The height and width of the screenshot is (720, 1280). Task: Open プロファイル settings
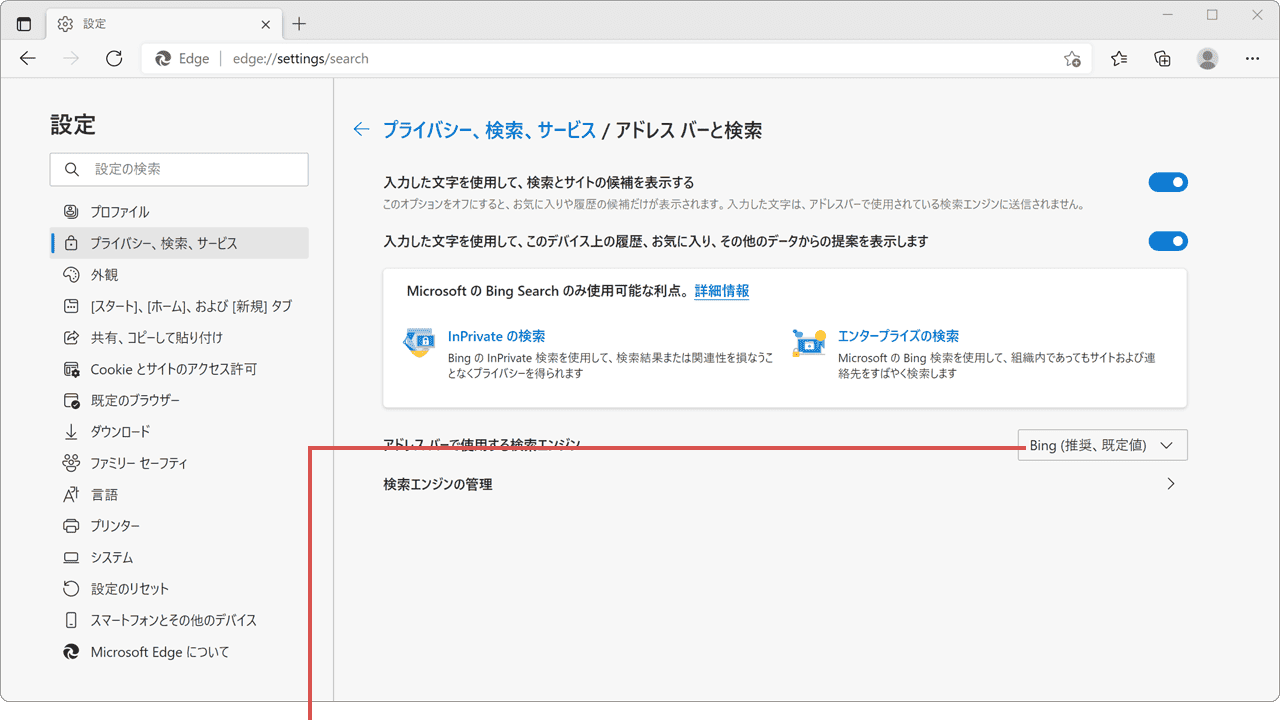click(x=179, y=212)
